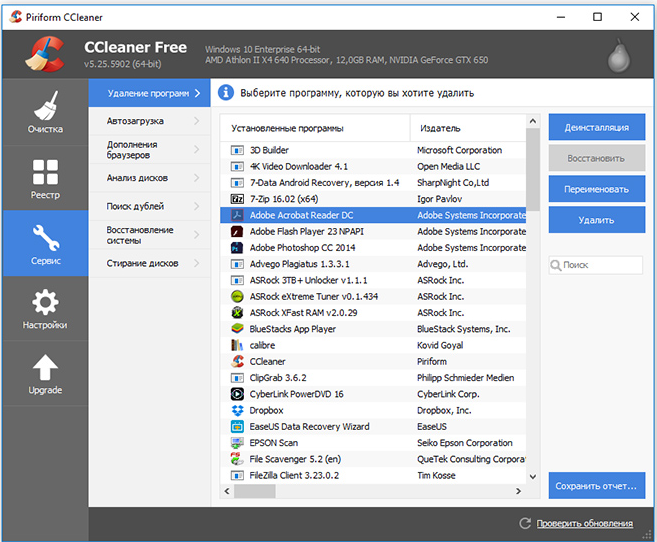Screen dimensions: 657x542
Task: Click the 7-Zip 16.02 program icon
Action: [237, 199]
